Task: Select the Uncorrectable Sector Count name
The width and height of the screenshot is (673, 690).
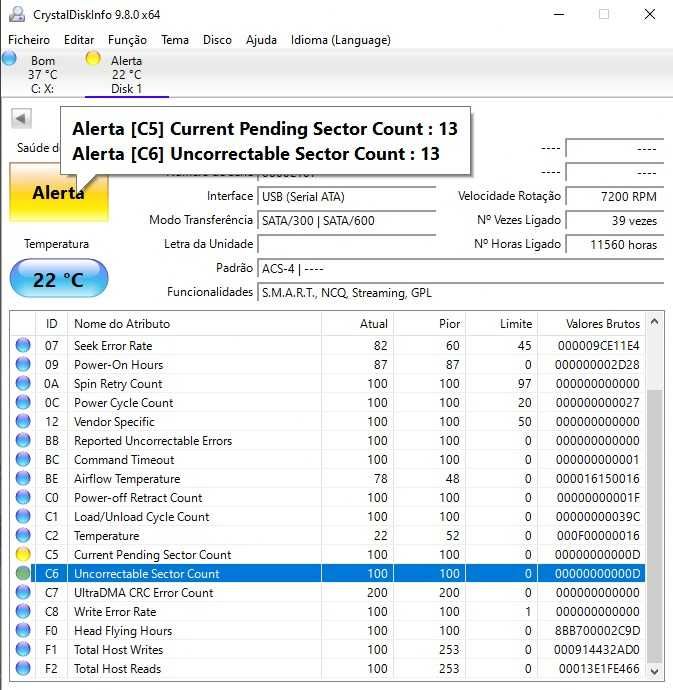Action: (147, 574)
